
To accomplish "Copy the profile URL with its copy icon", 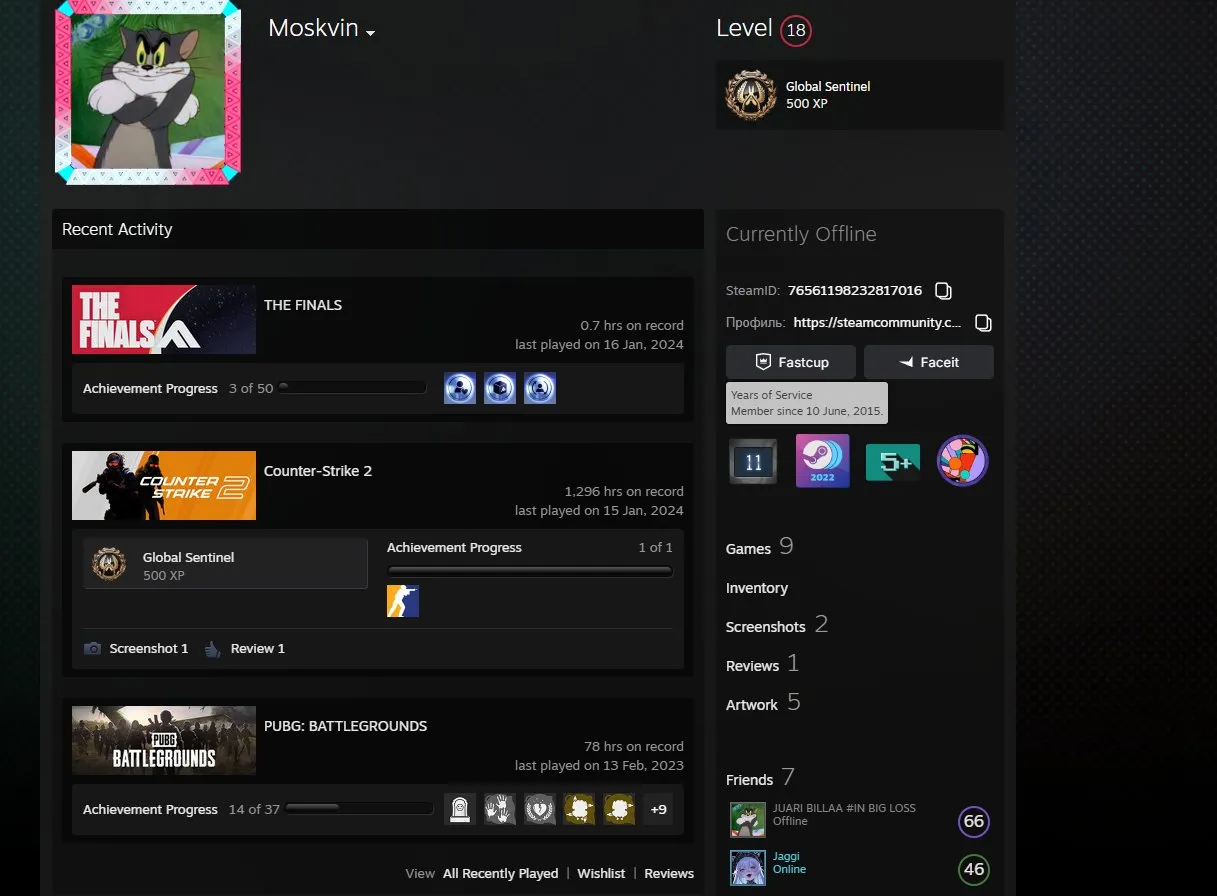I will click(x=983, y=323).
